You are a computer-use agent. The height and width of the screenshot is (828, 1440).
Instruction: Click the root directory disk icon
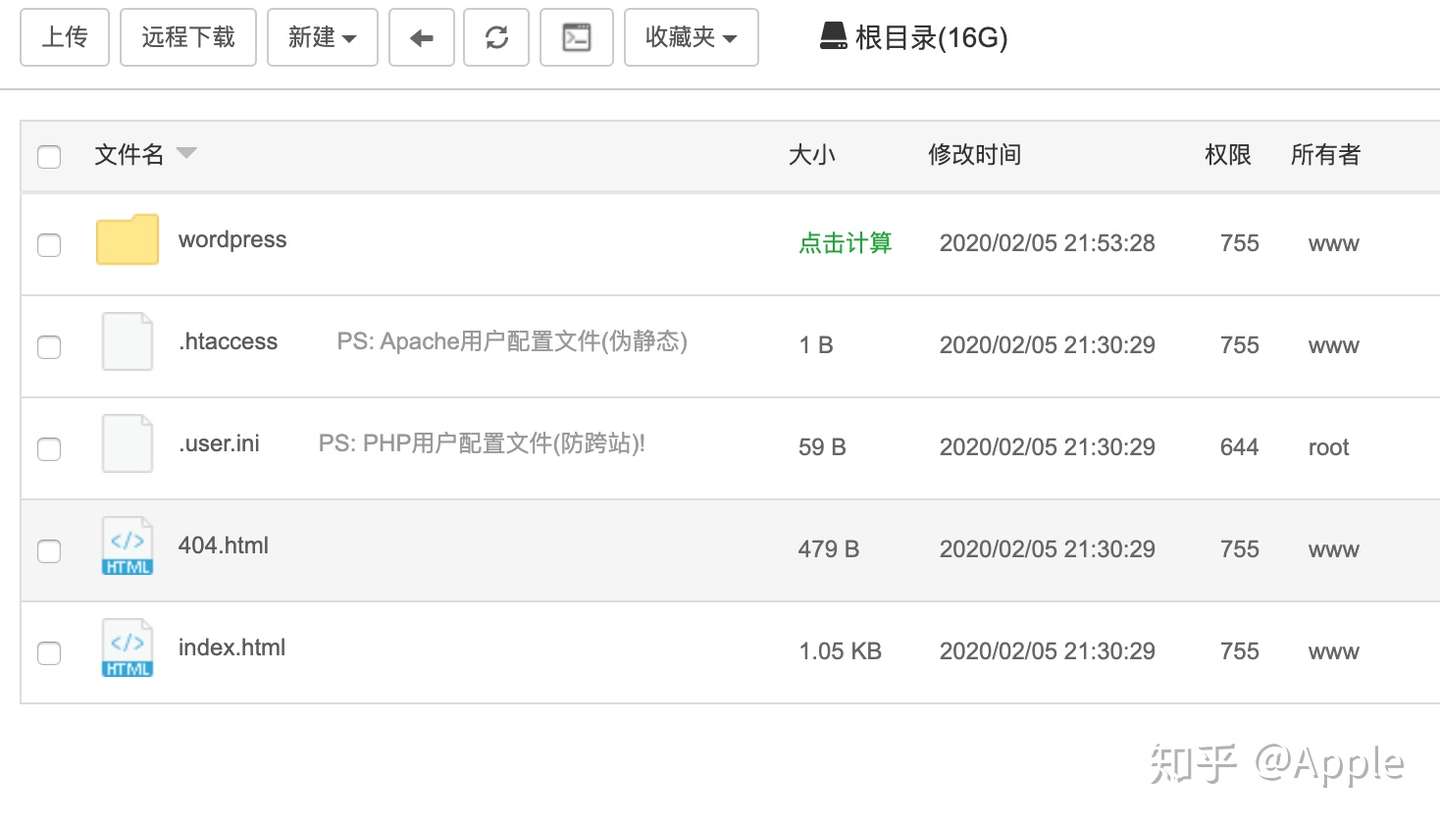833,38
